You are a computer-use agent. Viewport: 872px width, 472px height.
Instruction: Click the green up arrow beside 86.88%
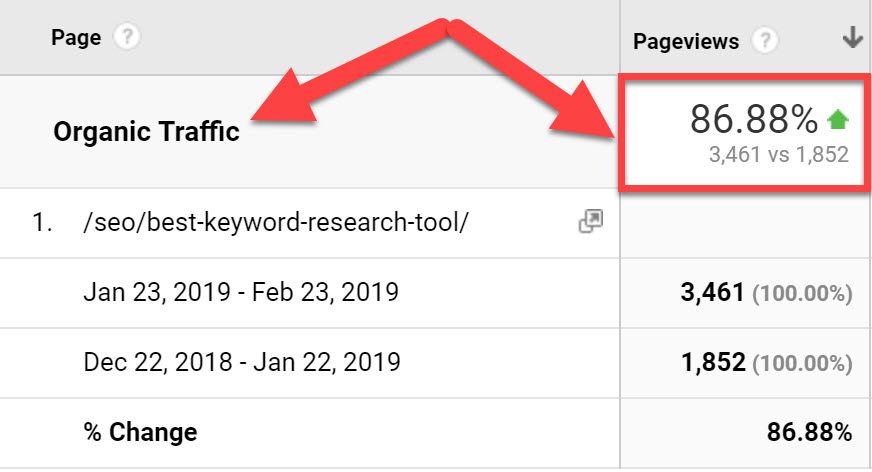[837, 122]
